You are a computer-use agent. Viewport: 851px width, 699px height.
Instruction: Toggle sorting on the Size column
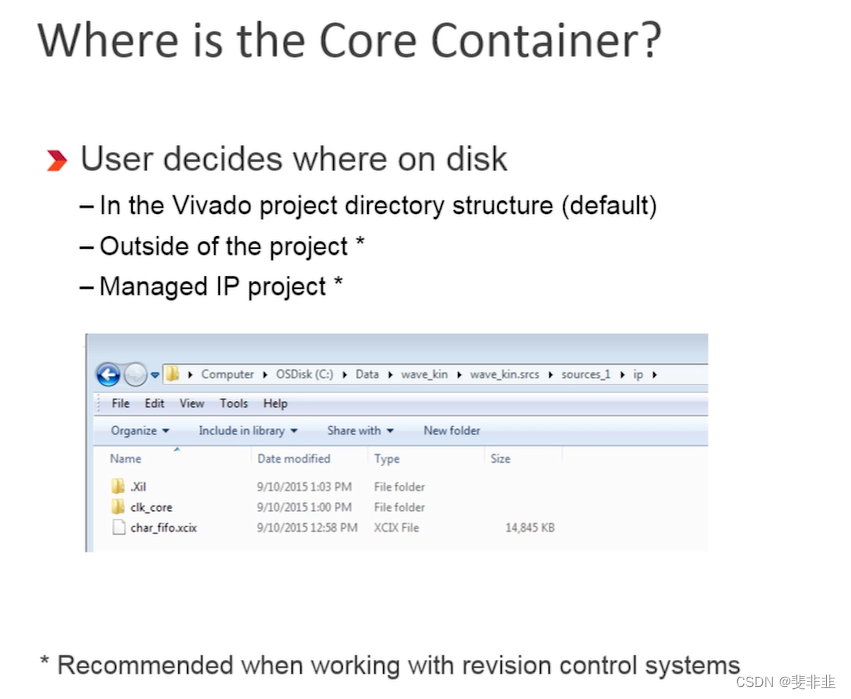tap(503, 458)
